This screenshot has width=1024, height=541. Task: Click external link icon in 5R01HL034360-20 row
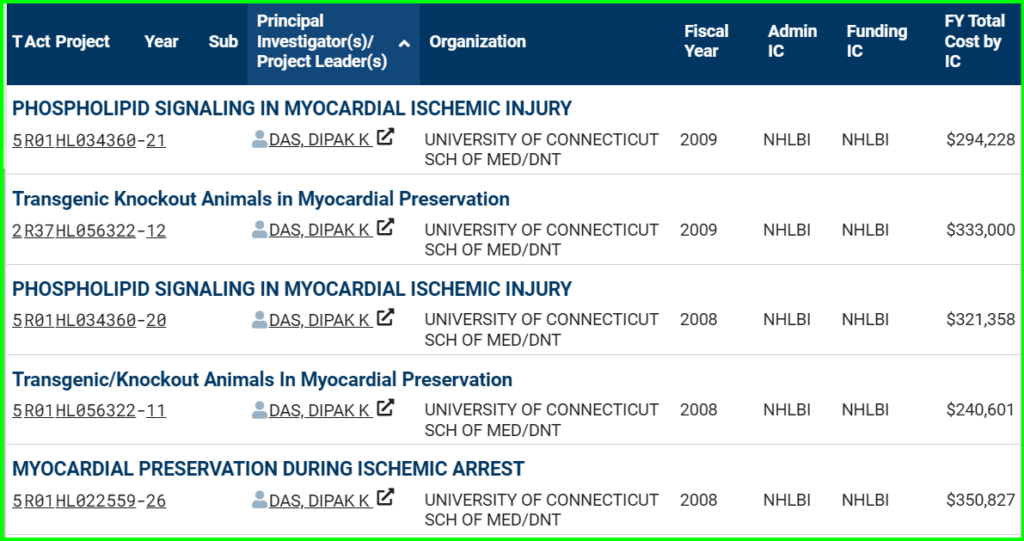pos(387,318)
